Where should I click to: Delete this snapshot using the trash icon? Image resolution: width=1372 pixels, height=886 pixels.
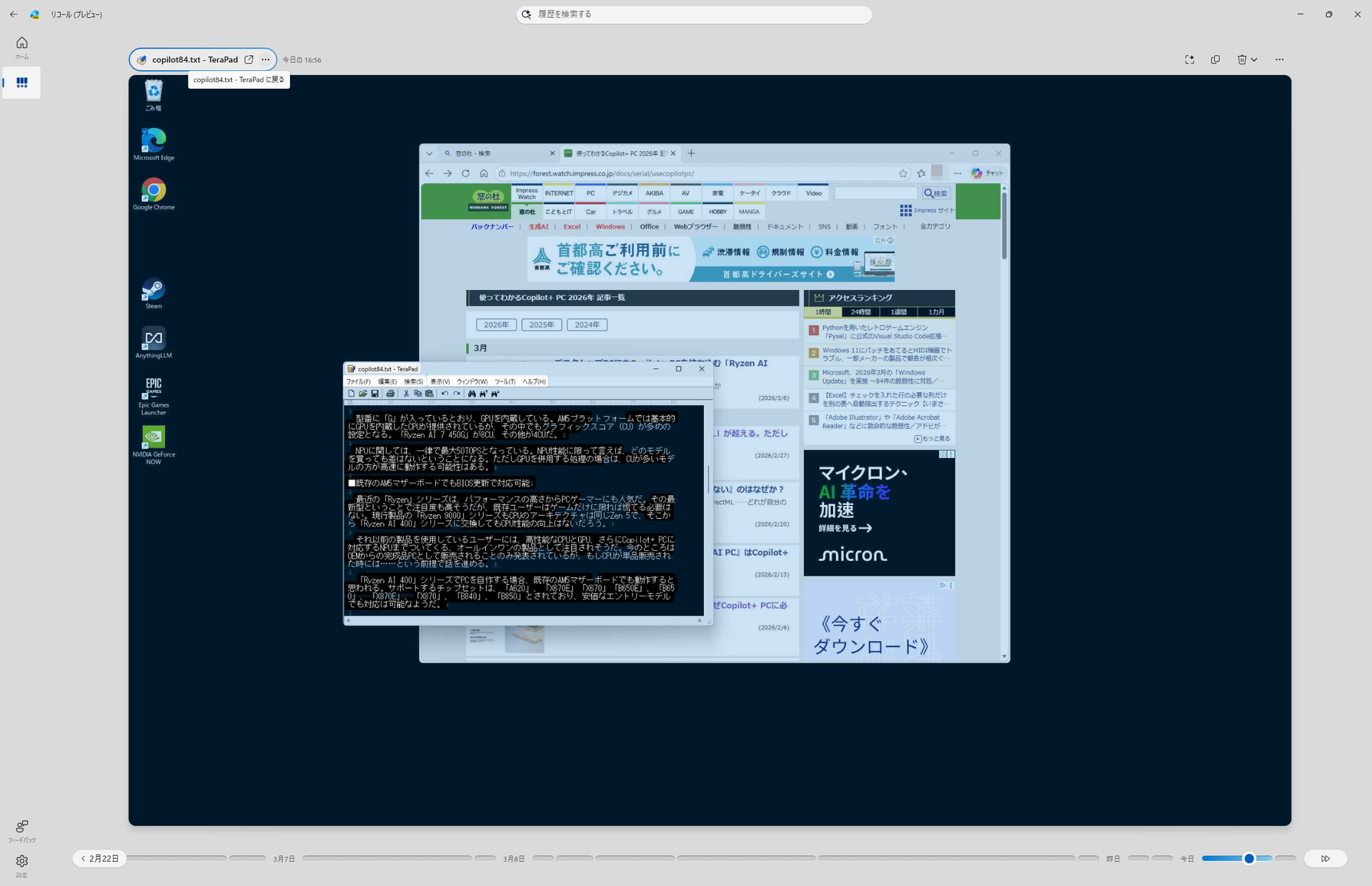coord(1242,60)
